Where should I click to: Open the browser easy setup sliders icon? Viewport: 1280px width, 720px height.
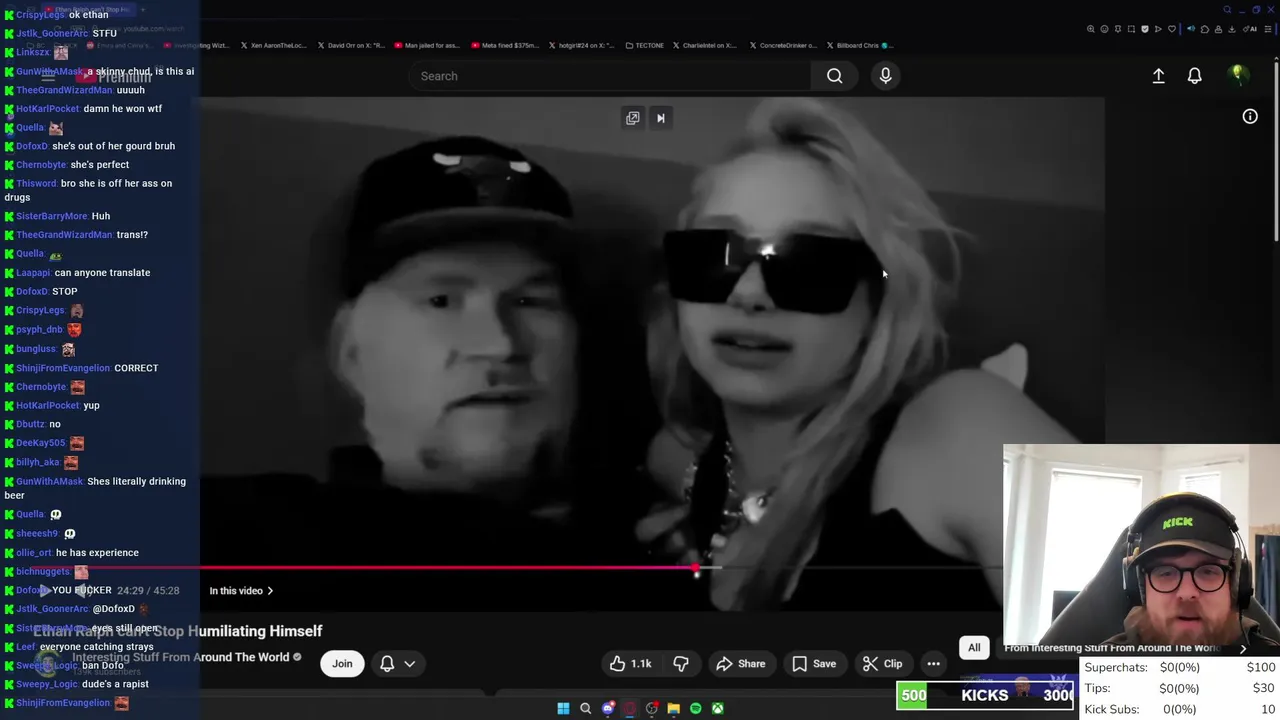(1268, 29)
